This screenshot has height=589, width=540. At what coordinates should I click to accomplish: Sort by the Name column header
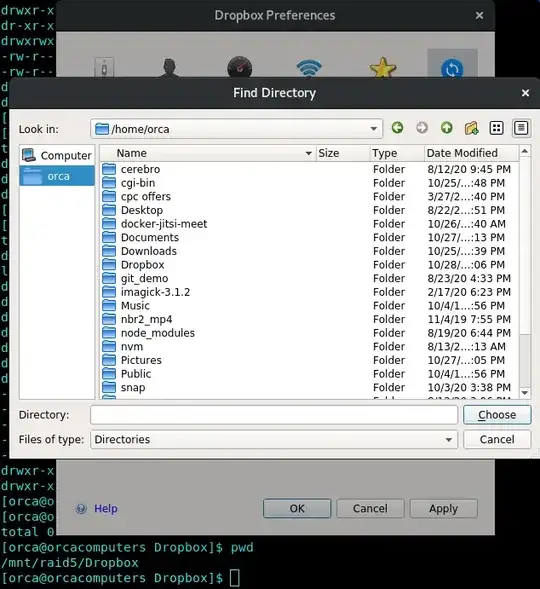coord(208,153)
